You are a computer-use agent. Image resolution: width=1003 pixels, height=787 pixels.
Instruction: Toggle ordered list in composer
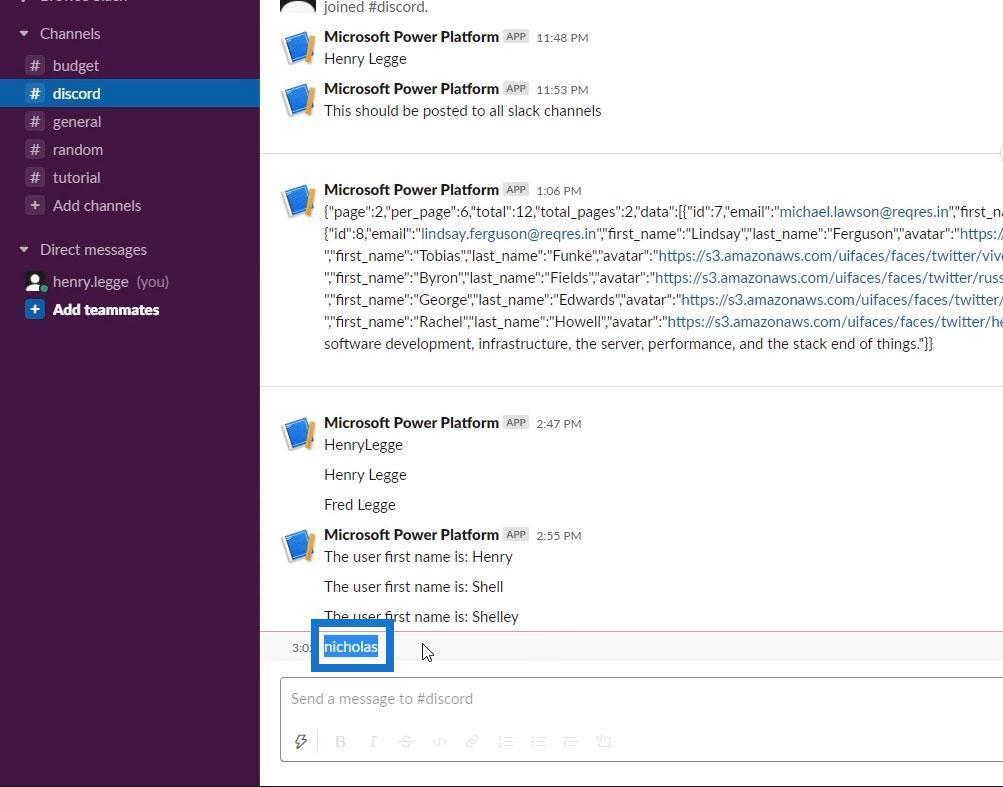(x=505, y=742)
